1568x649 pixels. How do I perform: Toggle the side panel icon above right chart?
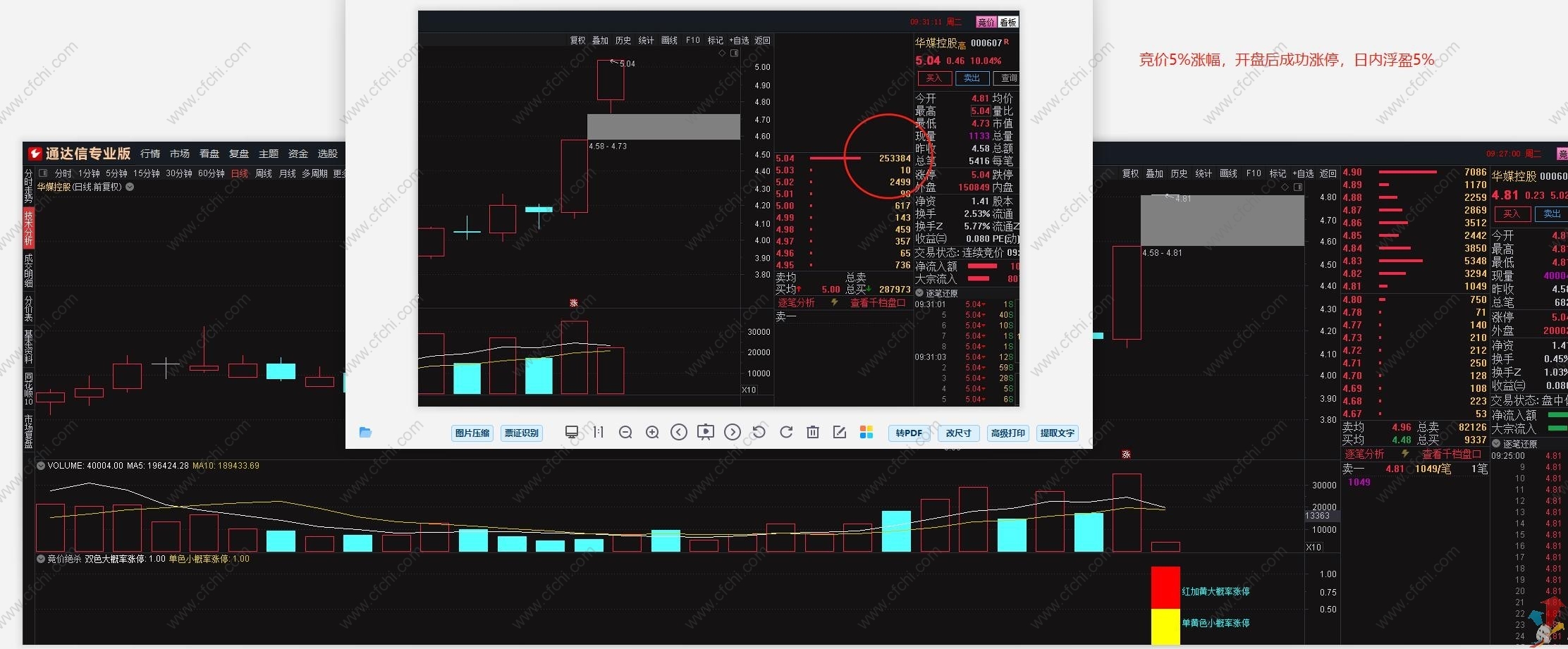(1298, 187)
